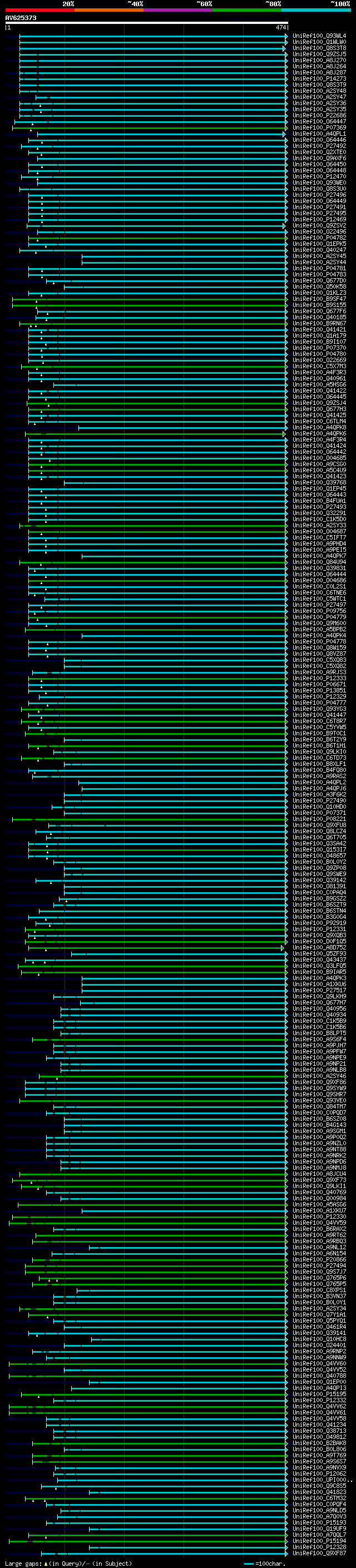The height and width of the screenshot is (1568, 356).
Task: Click the white query sequence bar
Action: [x=147, y=22]
